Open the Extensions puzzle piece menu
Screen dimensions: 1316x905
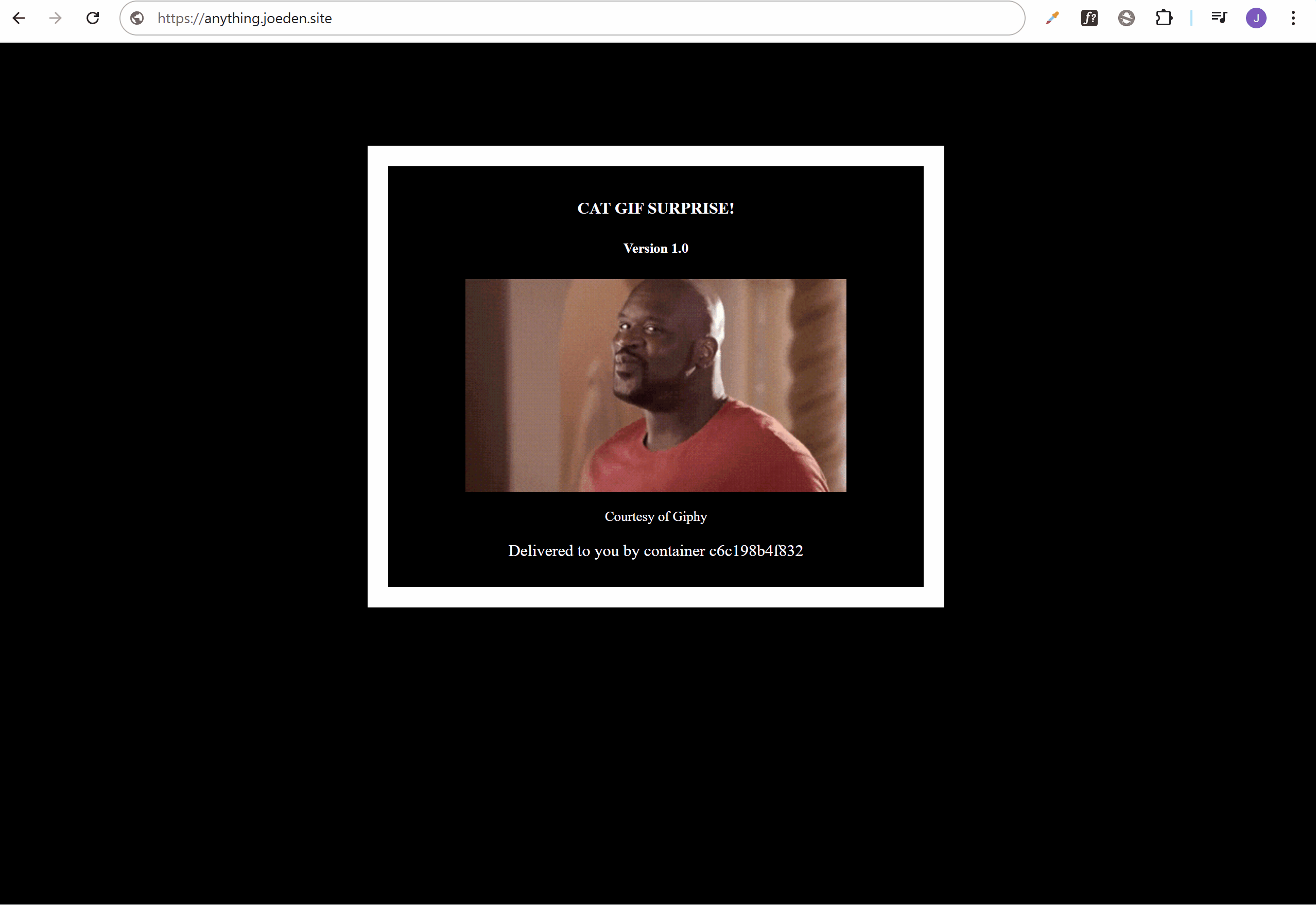point(1164,18)
